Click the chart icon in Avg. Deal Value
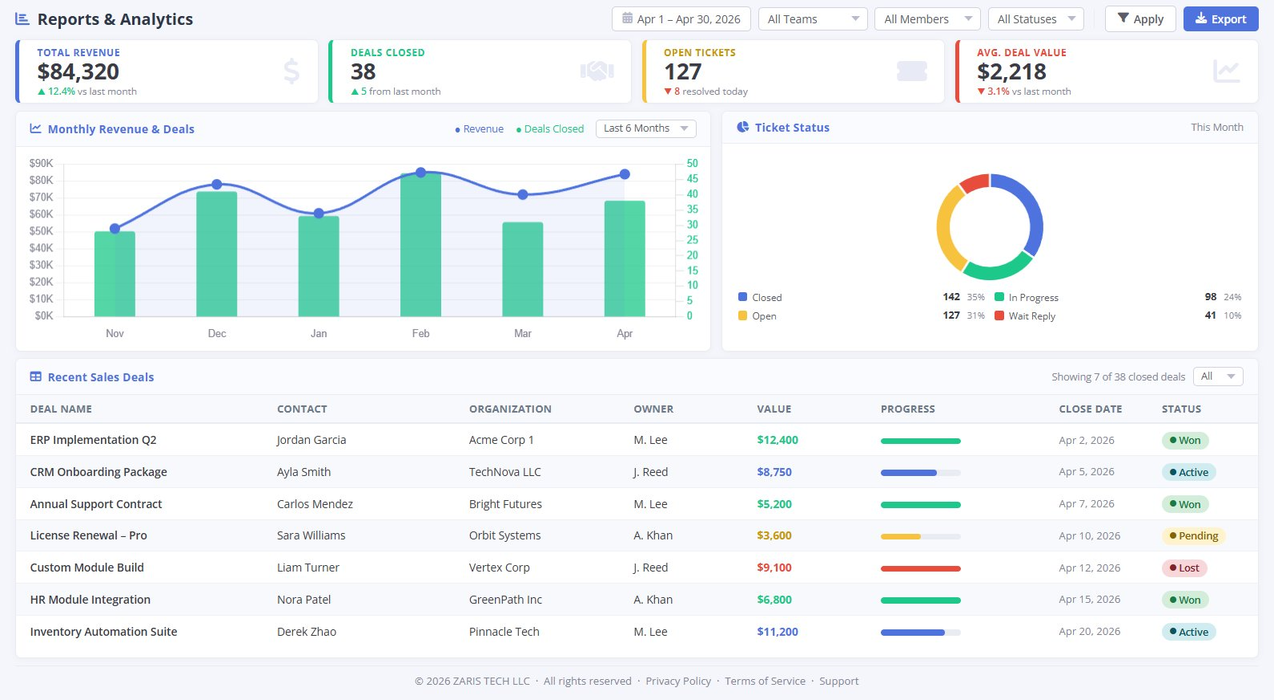 (1227, 71)
